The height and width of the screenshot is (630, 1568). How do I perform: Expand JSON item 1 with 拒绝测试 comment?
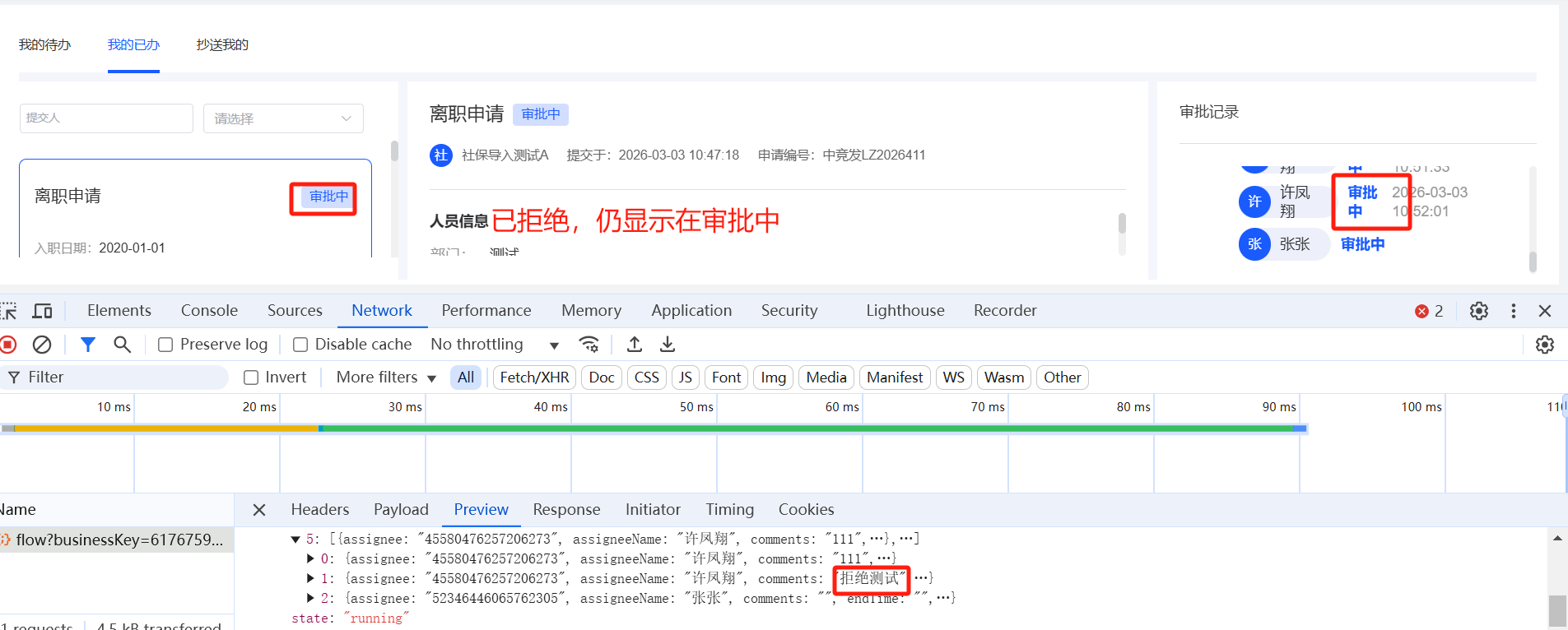(310, 579)
